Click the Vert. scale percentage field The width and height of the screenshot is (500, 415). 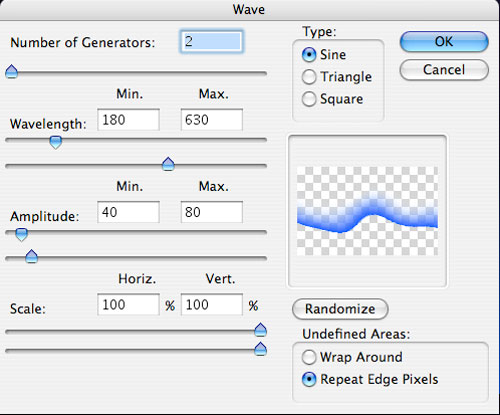212,304
